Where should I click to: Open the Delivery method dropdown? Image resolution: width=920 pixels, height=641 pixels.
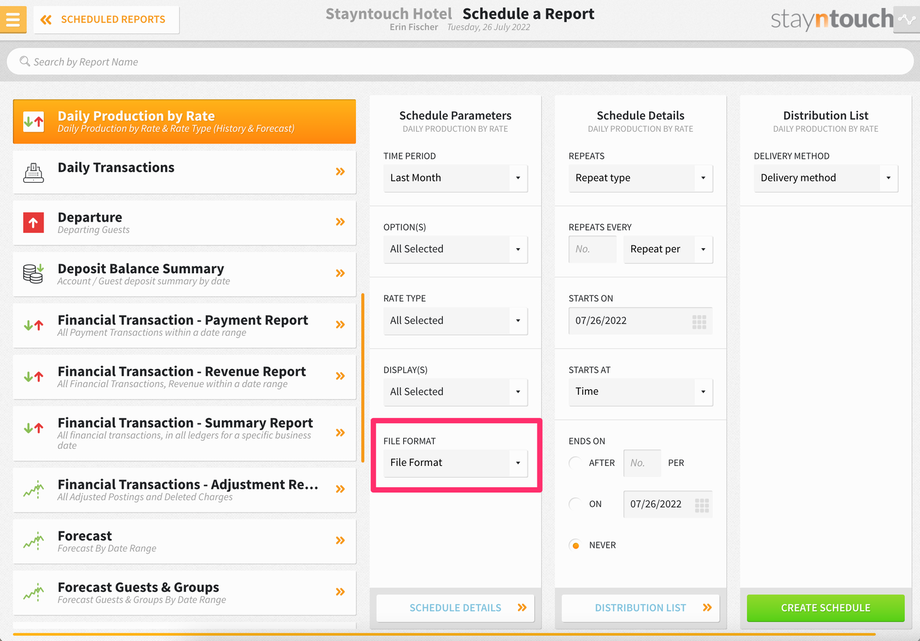(826, 178)
